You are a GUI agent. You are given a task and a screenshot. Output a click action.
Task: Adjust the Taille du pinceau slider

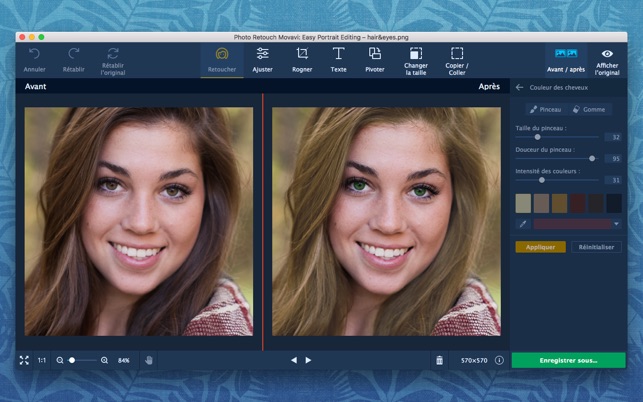[557, 137]
